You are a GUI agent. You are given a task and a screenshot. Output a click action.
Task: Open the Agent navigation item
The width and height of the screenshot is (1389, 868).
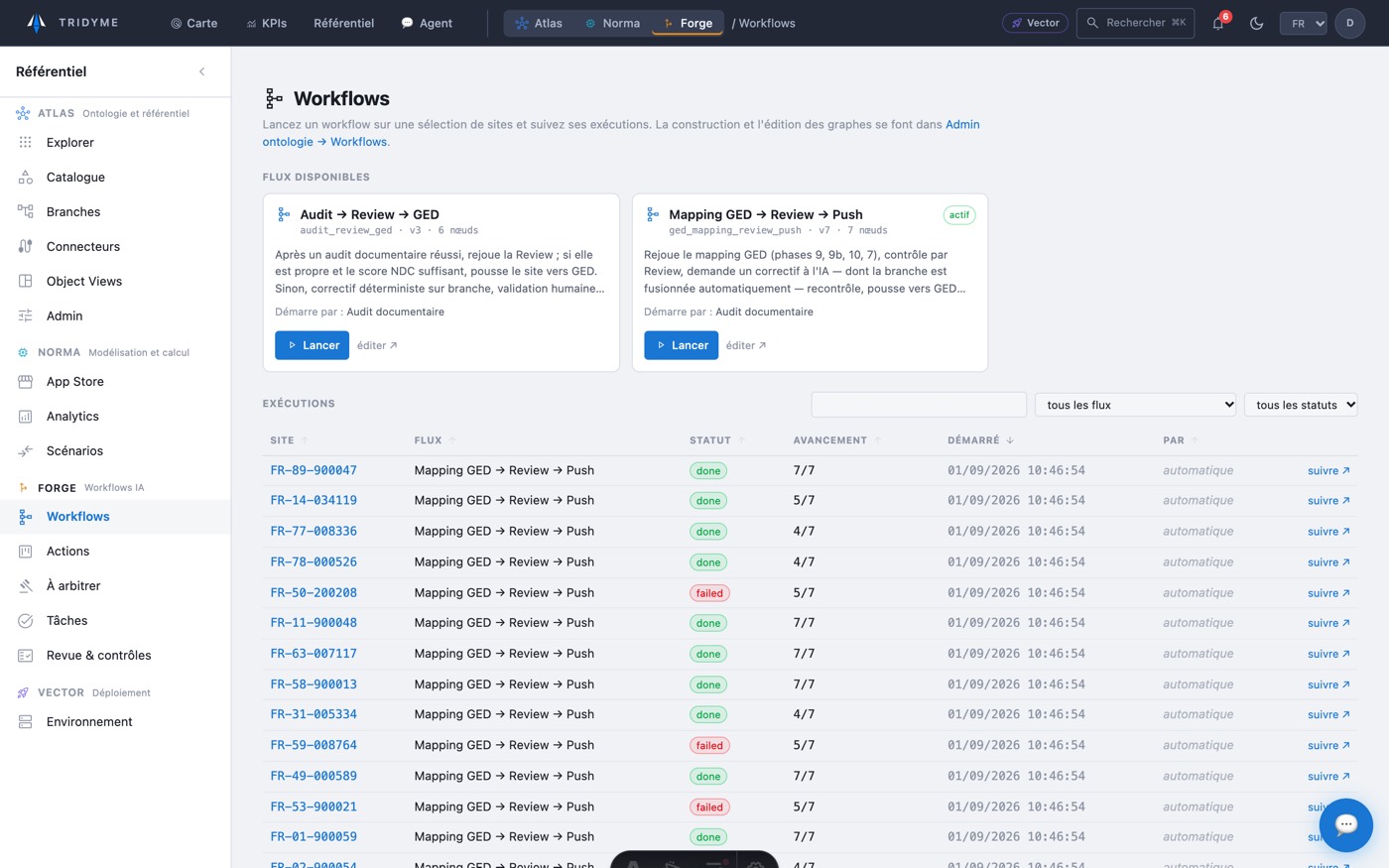click(427, 23)
